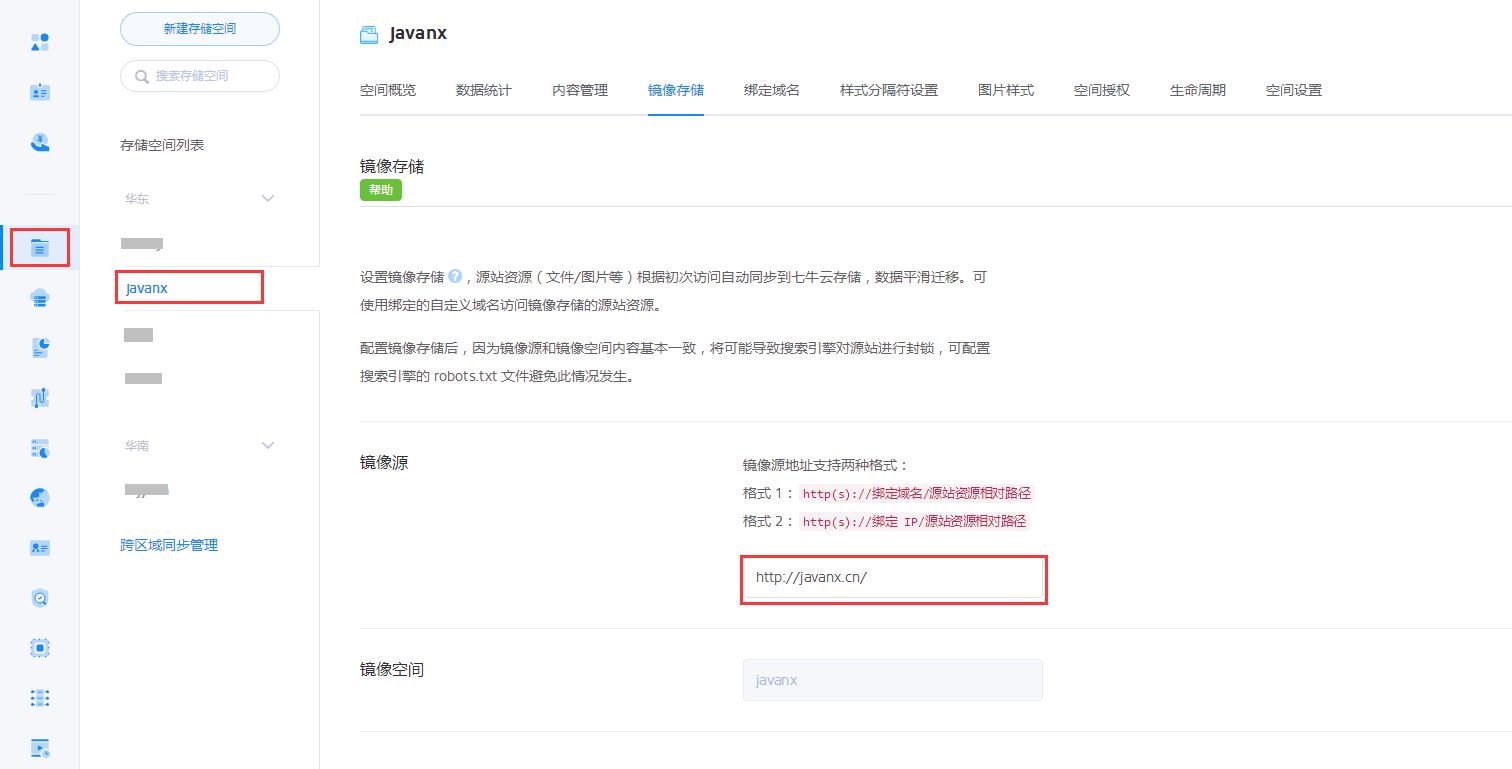Open the audit clock icon in the sidebar

tap(39, 597)
